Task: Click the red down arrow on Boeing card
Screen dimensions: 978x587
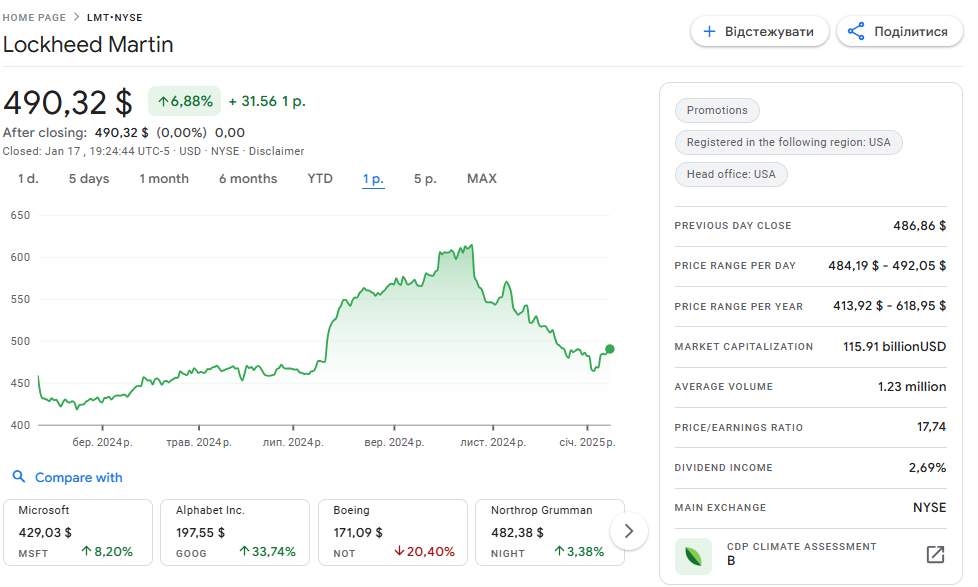Action: point(399,551)
